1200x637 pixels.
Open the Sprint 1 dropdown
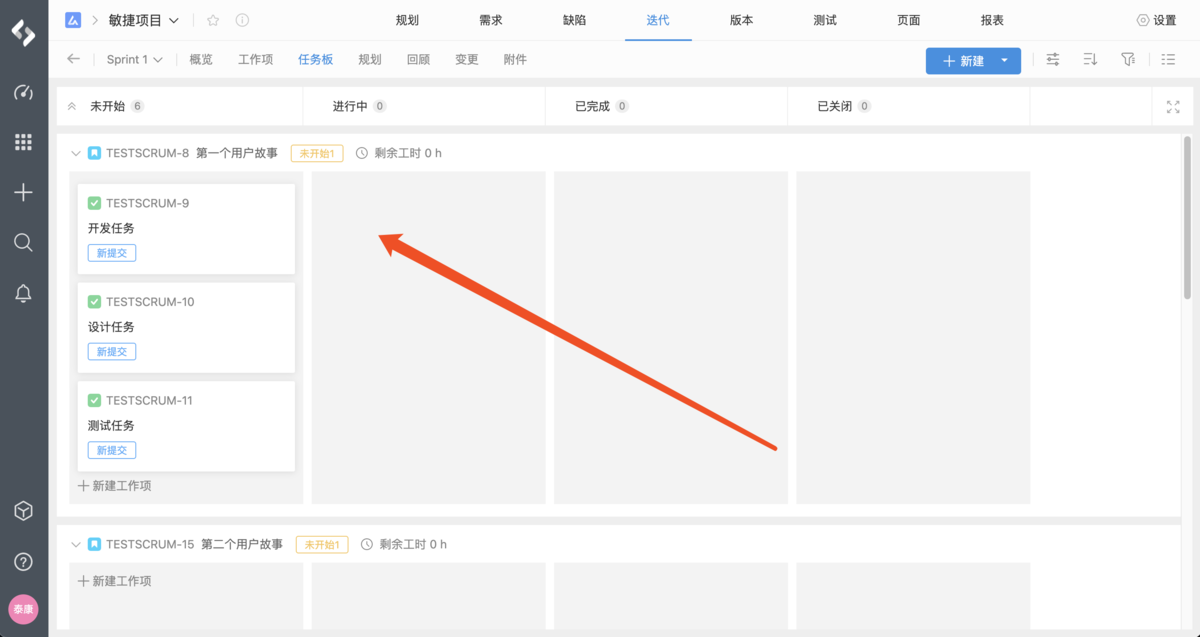click(134, 60)
